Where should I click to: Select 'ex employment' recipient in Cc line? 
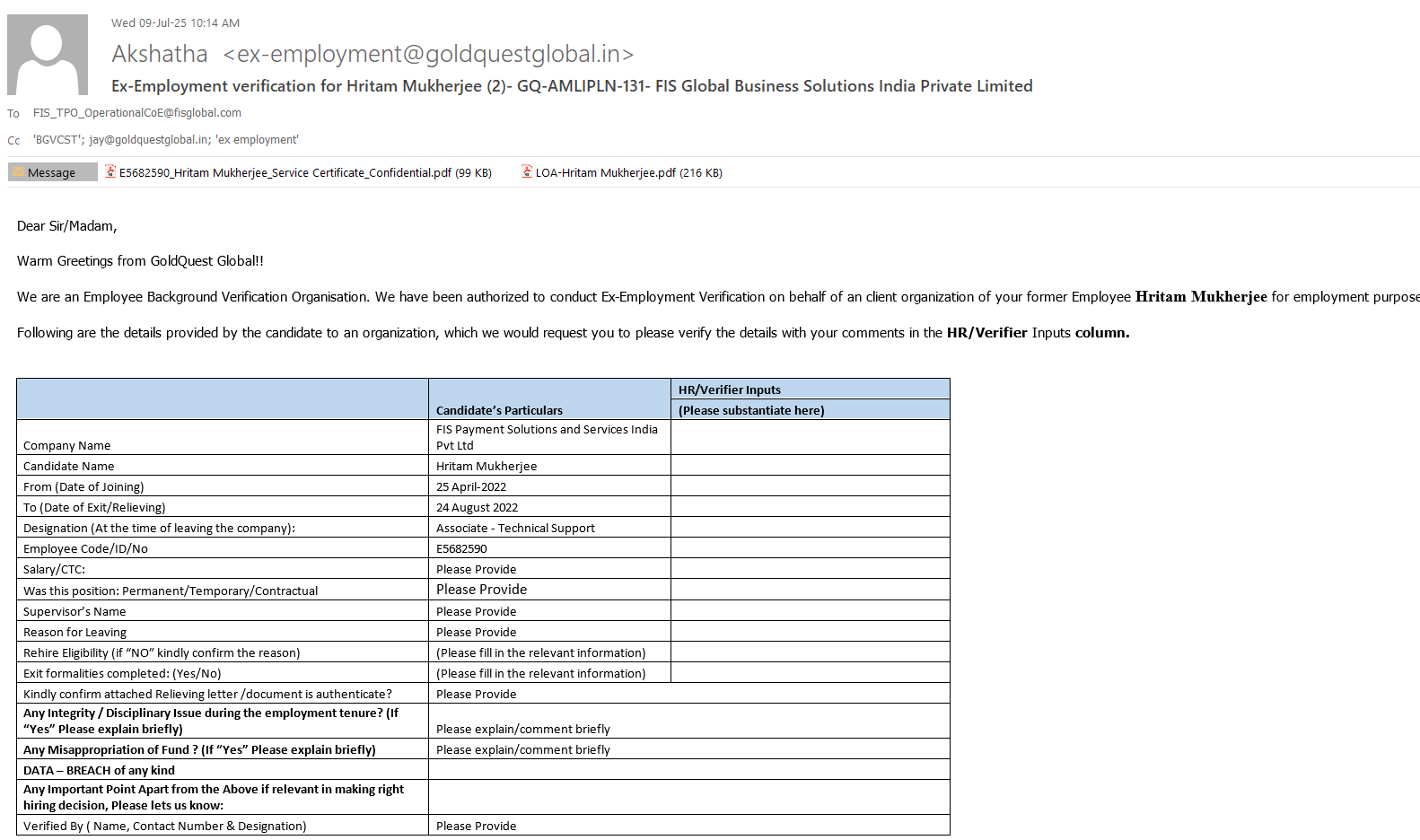pyautogui.click(x=258, y=140)
